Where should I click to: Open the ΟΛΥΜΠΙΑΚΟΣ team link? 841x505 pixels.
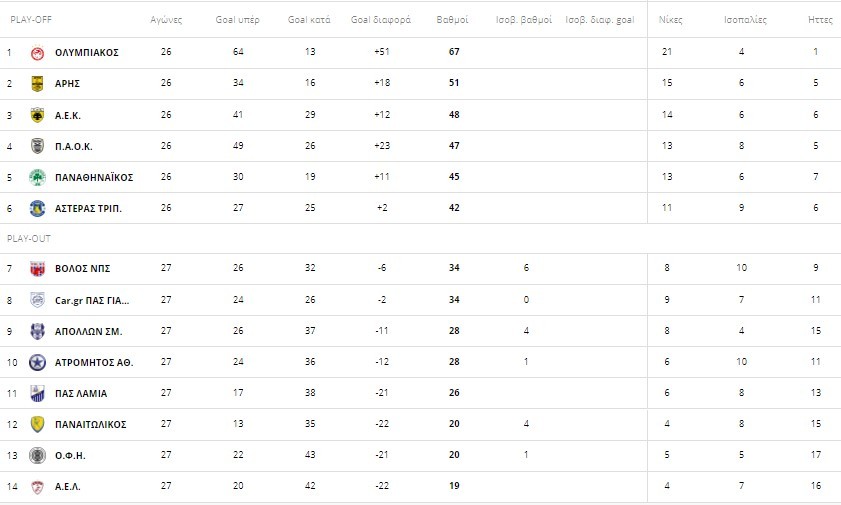pyautogui.click(x=87, y=52)
